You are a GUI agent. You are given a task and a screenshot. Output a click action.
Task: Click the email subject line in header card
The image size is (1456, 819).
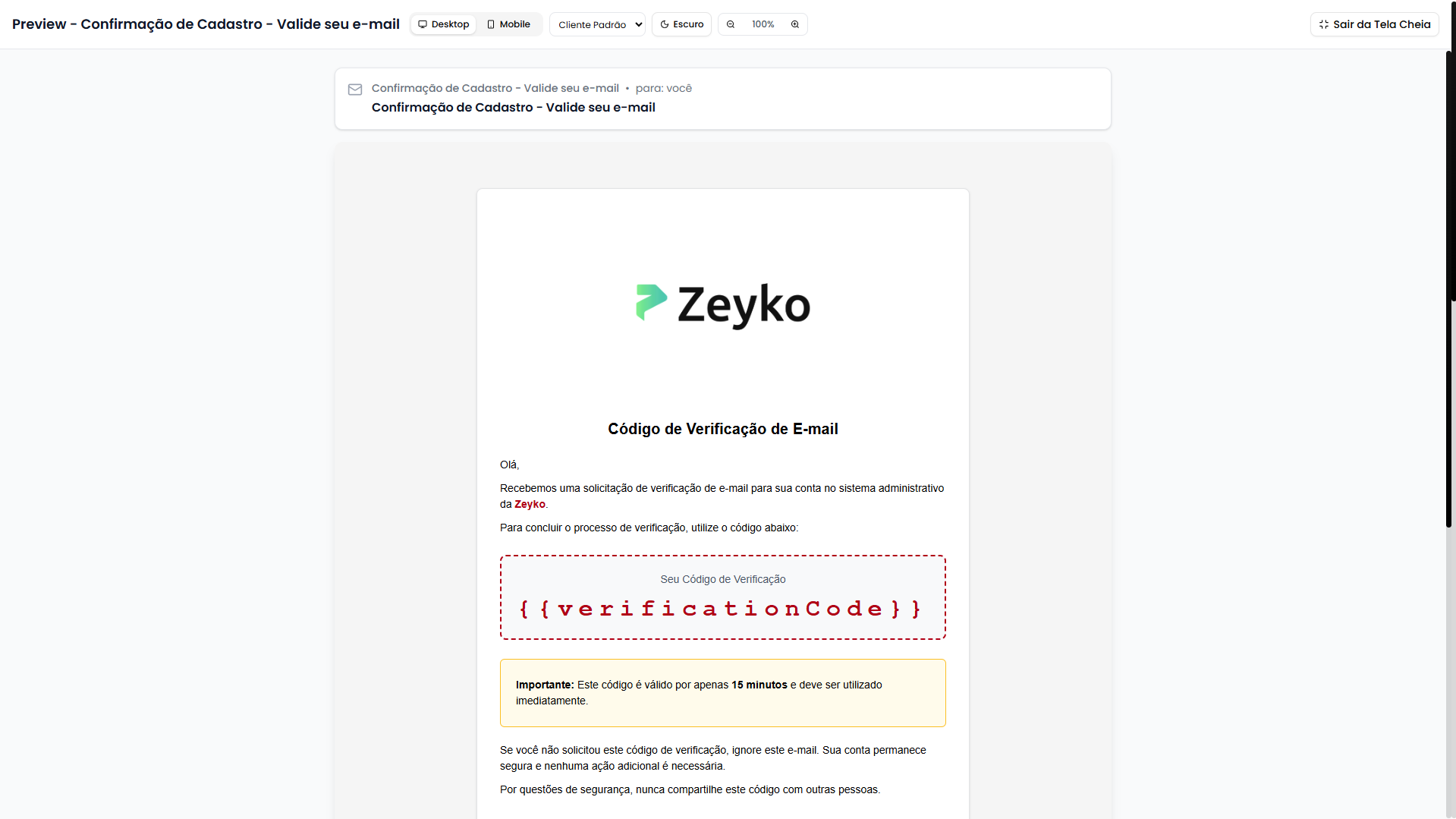pos(513,108)
